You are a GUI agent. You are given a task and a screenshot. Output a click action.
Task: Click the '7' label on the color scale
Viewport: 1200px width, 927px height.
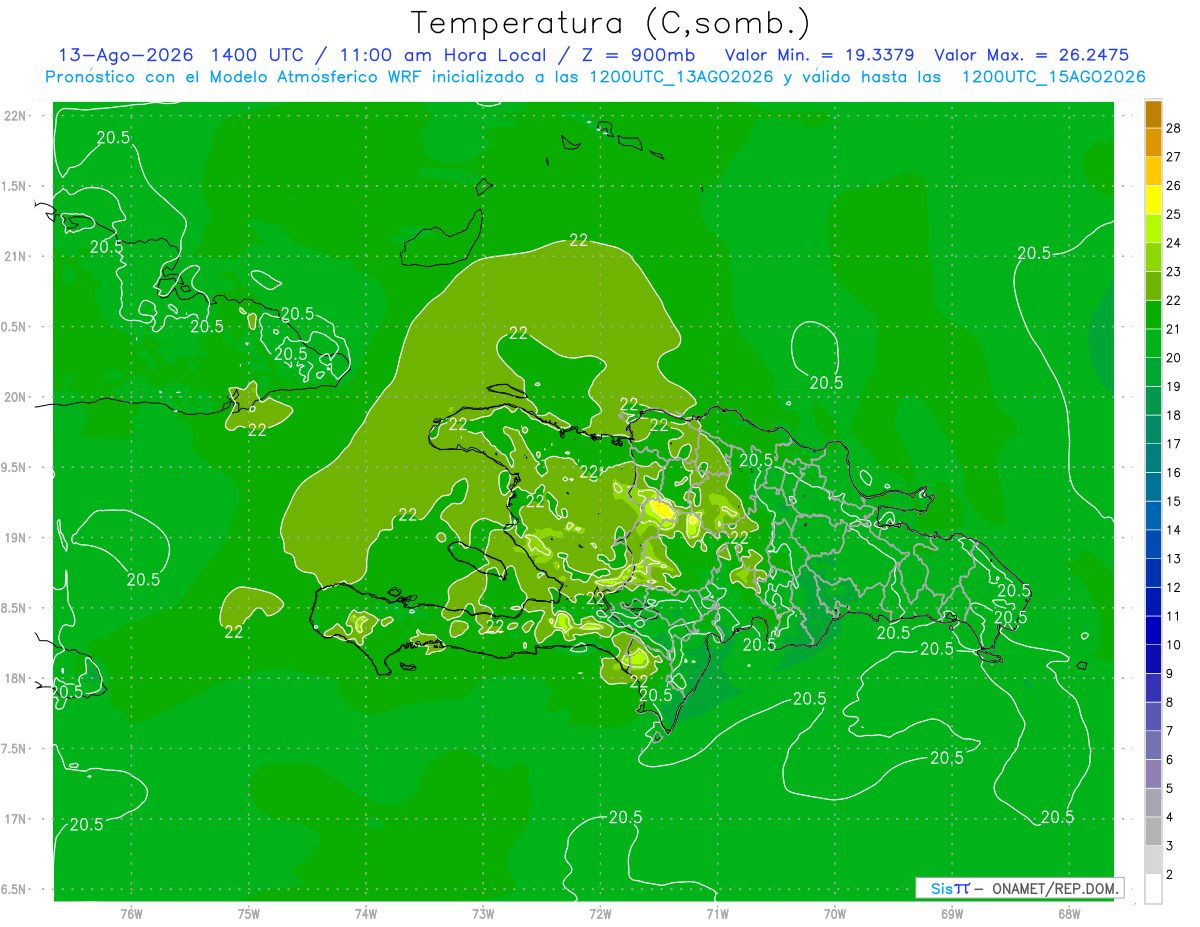tap(1170, 731)
